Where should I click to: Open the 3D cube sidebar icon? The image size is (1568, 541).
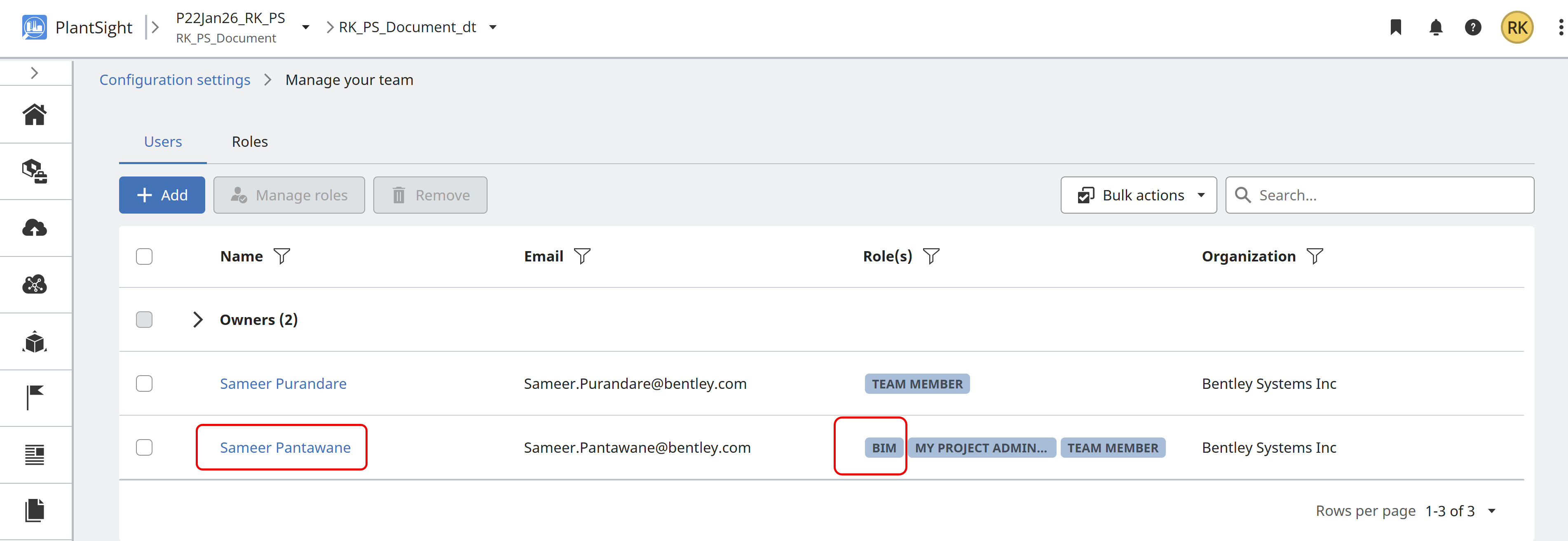[x=35, y=342]
